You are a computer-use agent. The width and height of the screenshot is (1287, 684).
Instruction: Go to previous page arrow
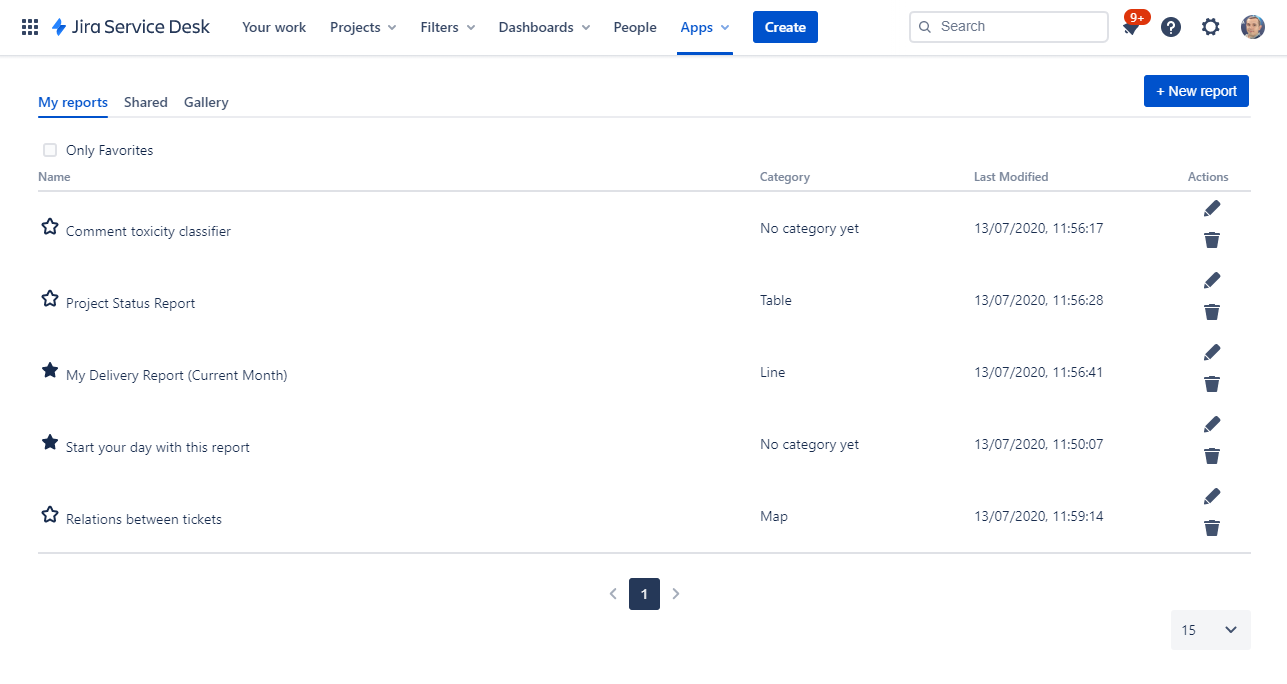[x=613, y=594]
